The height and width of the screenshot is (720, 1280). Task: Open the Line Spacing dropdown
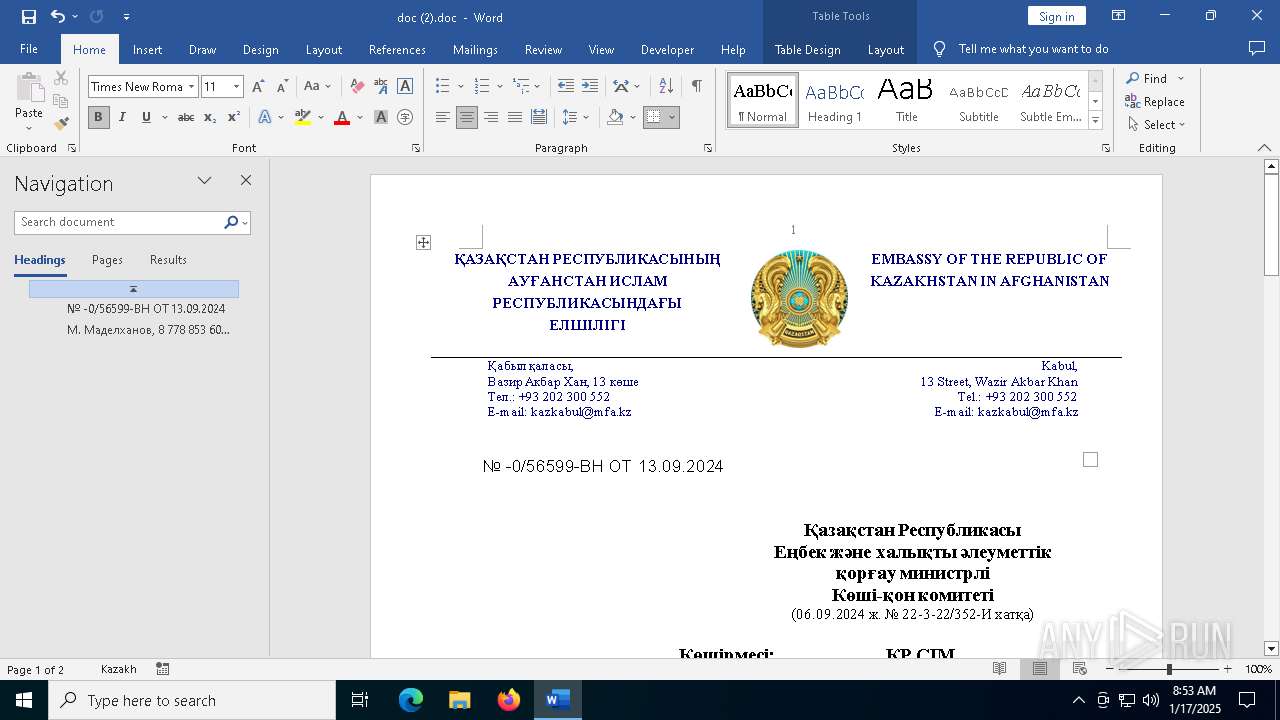click(575, 117)
